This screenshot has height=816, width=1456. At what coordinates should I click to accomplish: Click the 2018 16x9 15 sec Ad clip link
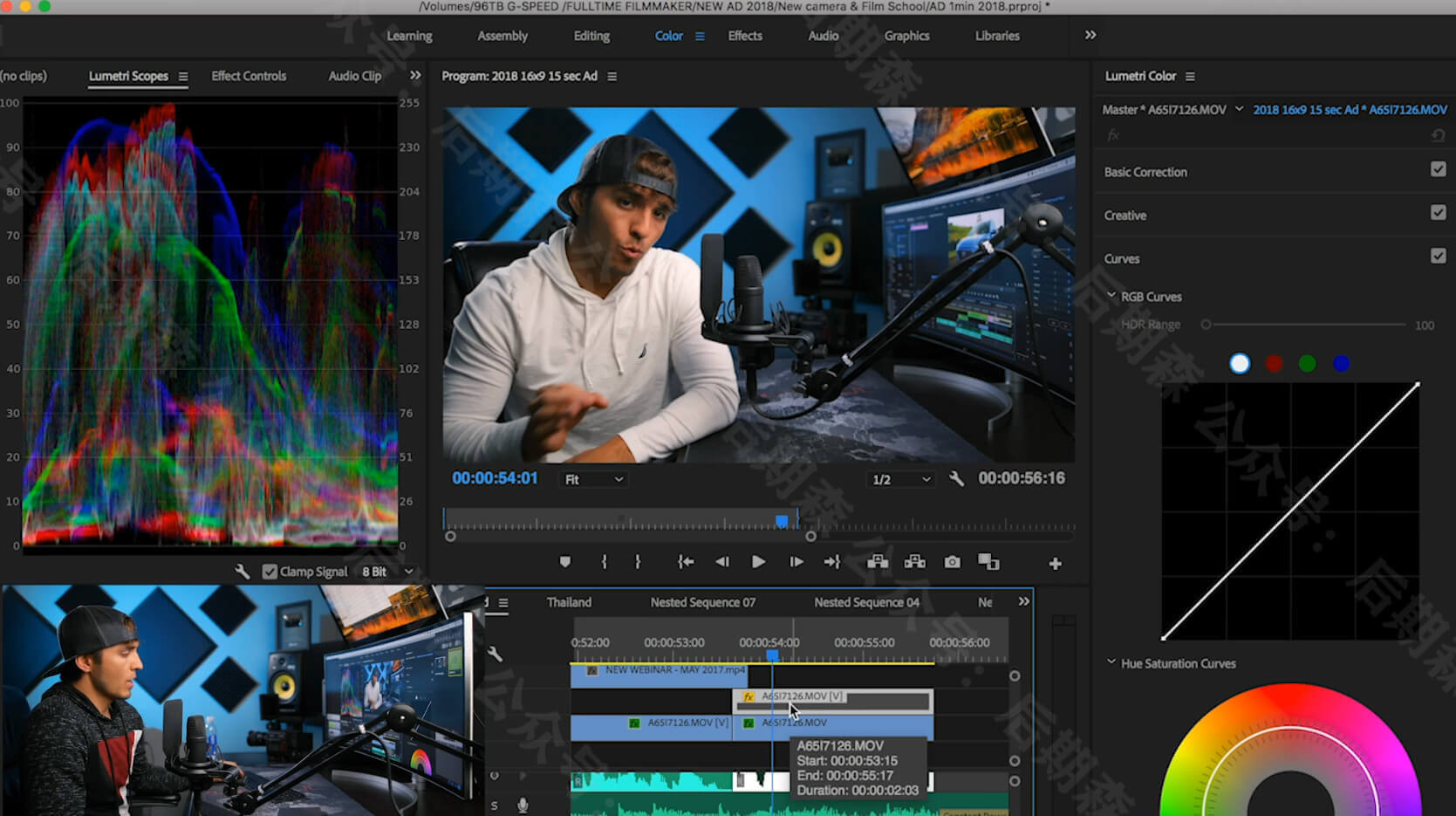pyautogui.click(x=1350, y=109)
